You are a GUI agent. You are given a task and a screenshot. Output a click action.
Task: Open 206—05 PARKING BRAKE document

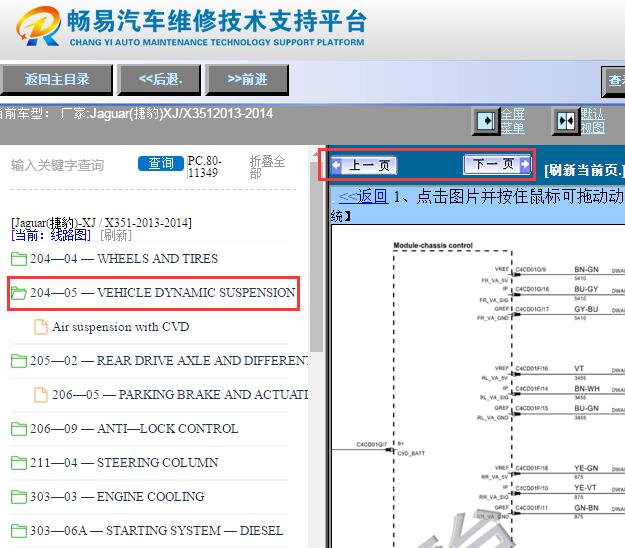(x=180, y=395)
